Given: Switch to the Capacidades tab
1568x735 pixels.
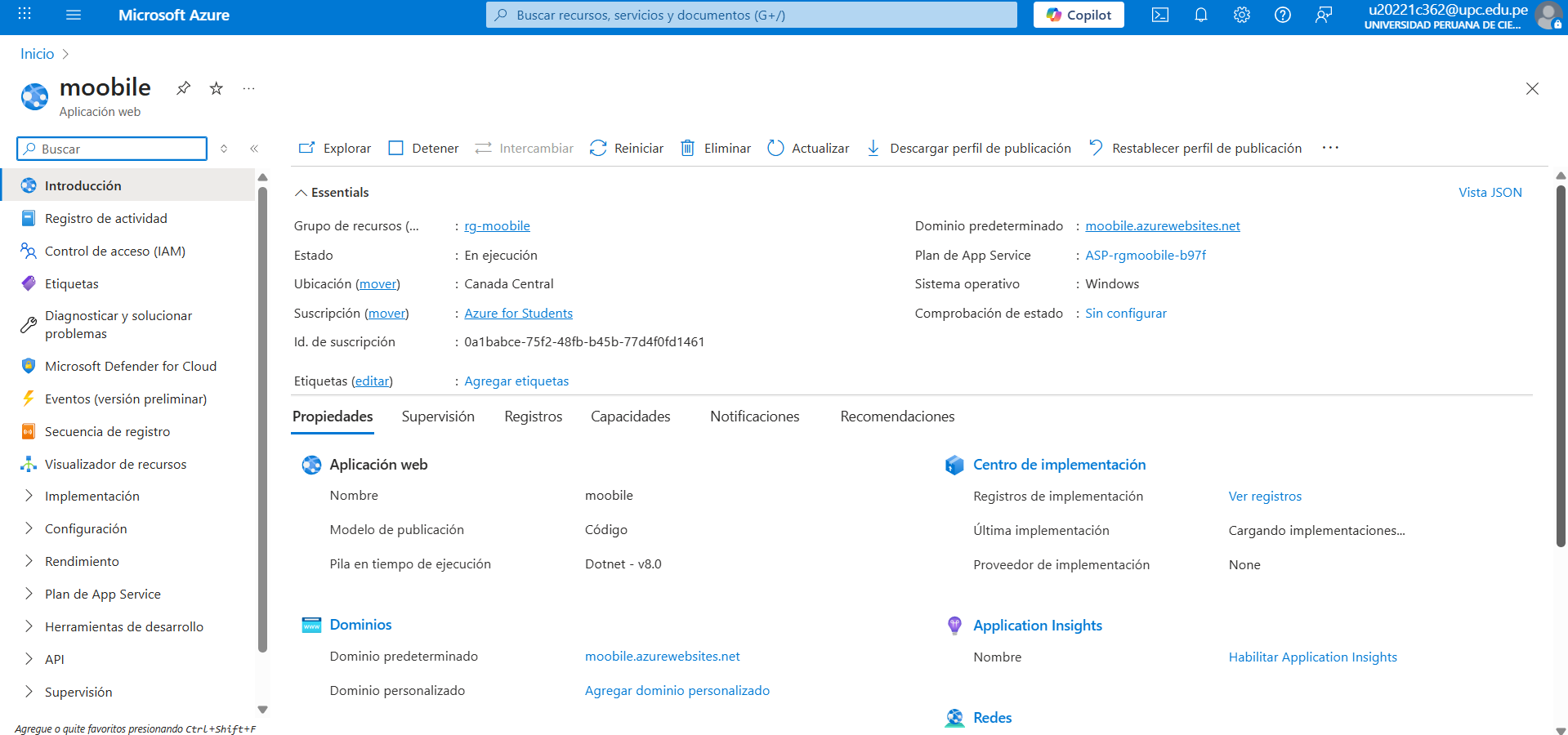Looking at the screenshot, I should pos(631,416).
